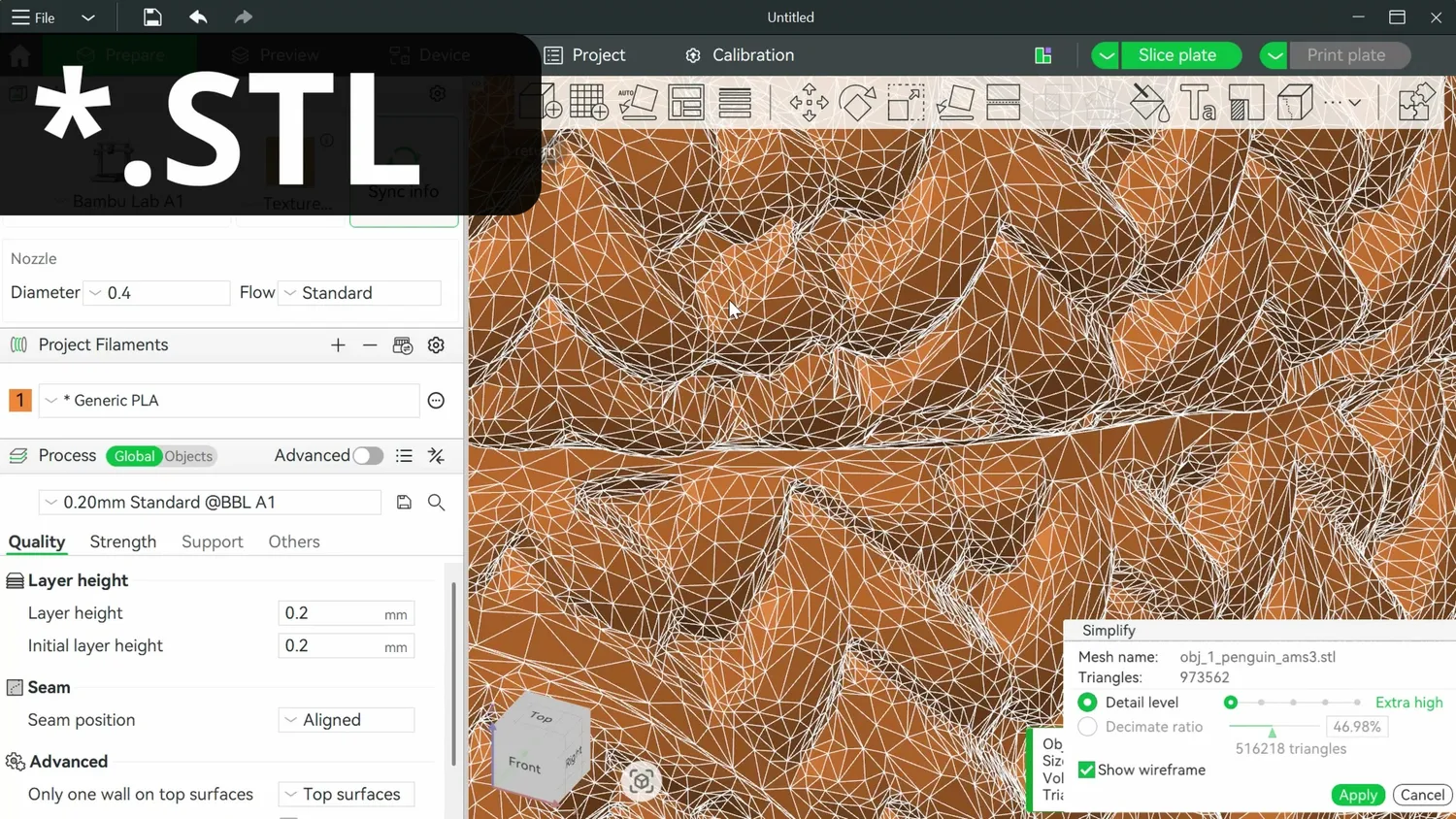Select the Seam painting cube tool
This screenshot has height=819, width=1456.
click(x=1296, y=102)
